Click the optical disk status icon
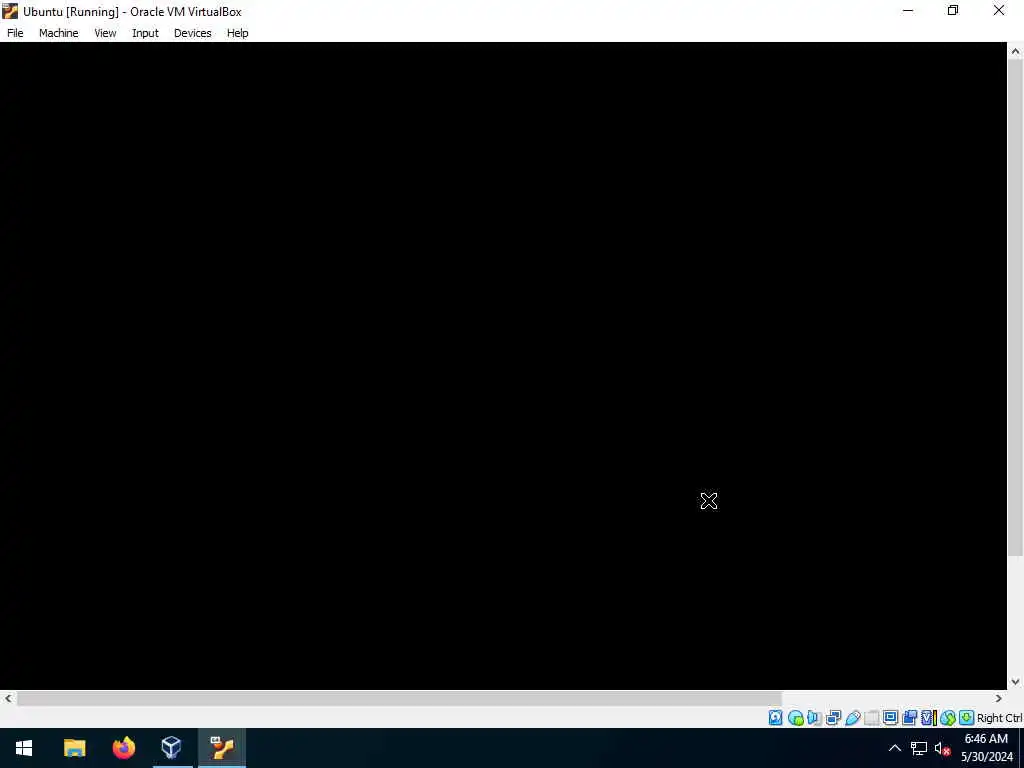Image resolution: width=1024 pixels, height=768 pixels. [795, 718]
